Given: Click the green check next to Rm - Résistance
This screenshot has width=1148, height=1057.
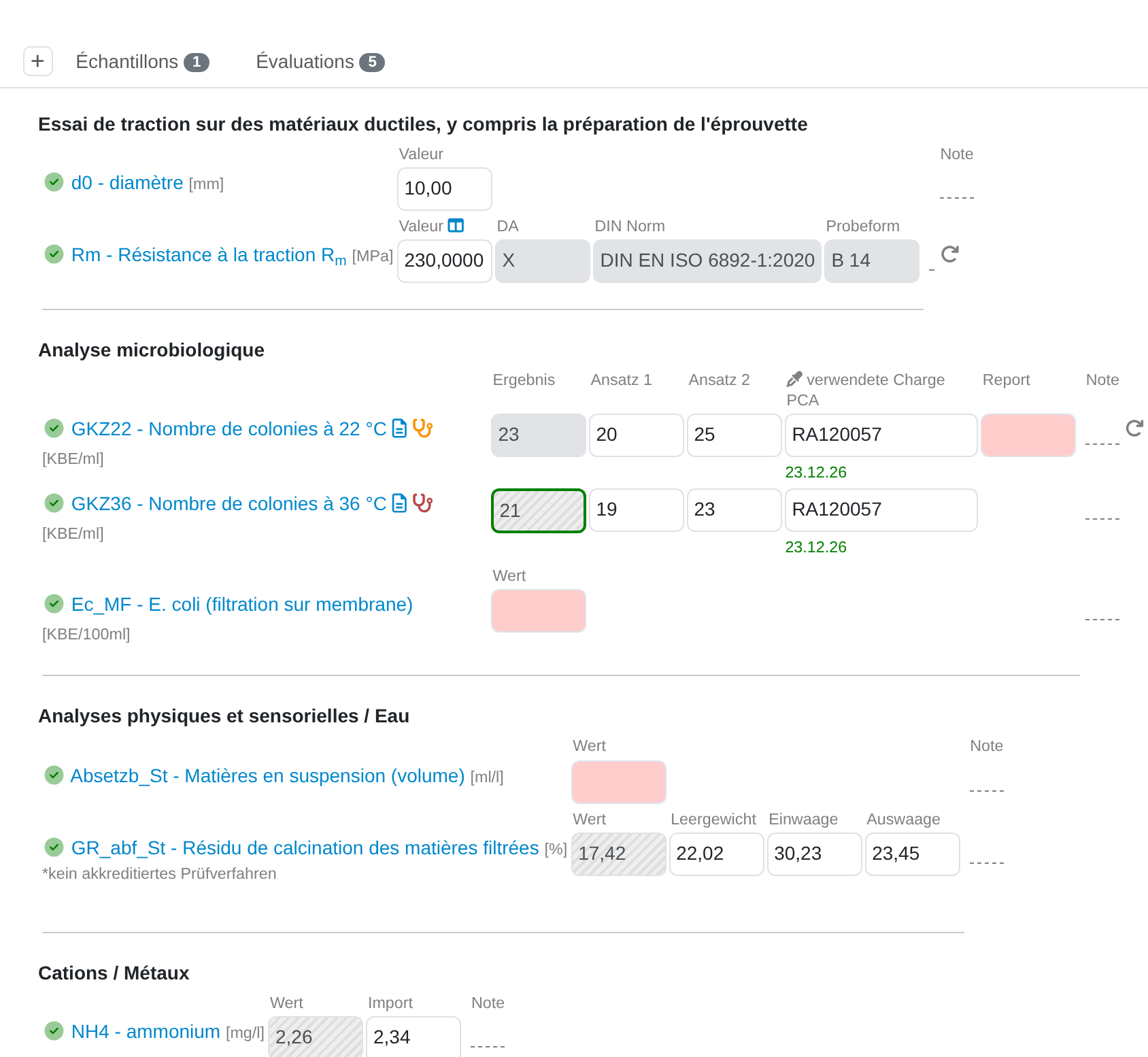Looking at the screenshot, I should pos(54,254).
